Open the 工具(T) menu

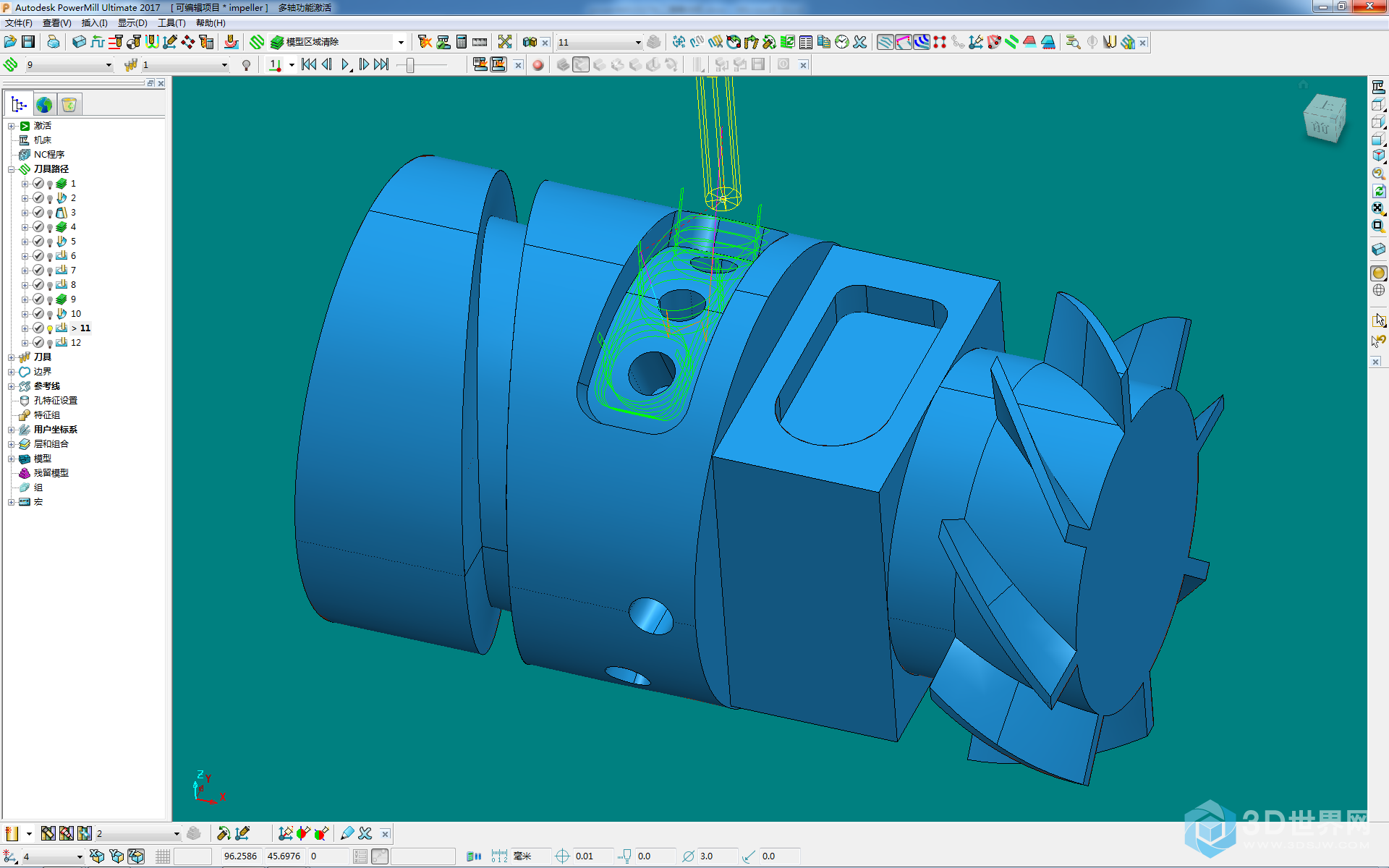[x=171, y=23]
